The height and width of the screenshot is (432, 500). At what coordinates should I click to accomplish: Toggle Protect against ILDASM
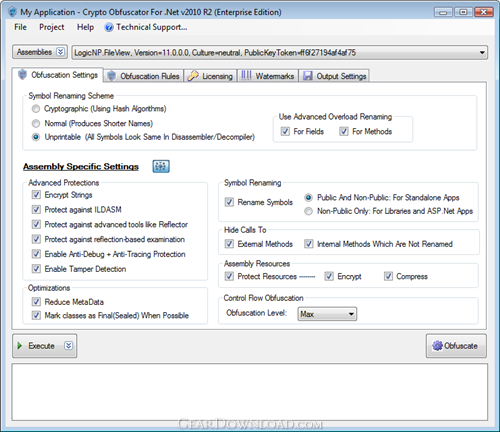tap(36, 209)
